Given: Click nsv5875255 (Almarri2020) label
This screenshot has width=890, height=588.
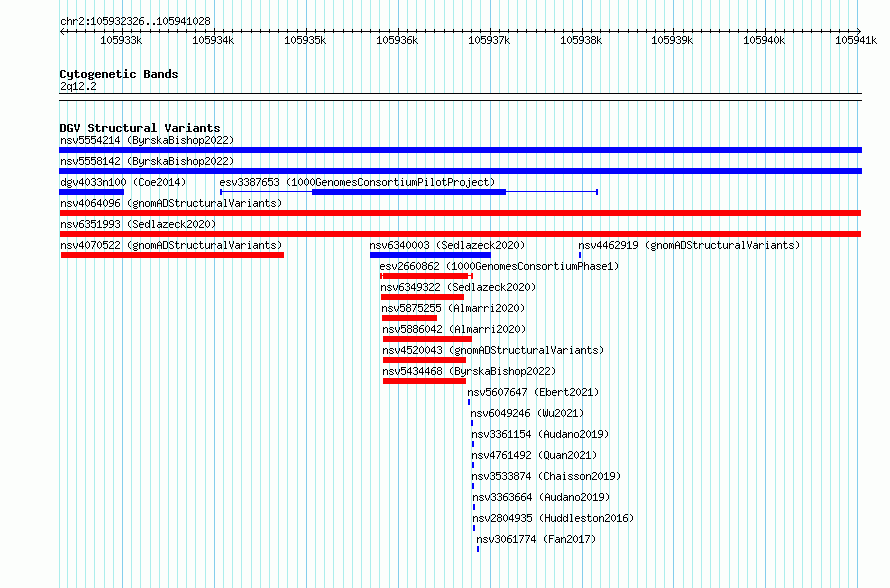Looking at the screenshot, I should point(454,308).
